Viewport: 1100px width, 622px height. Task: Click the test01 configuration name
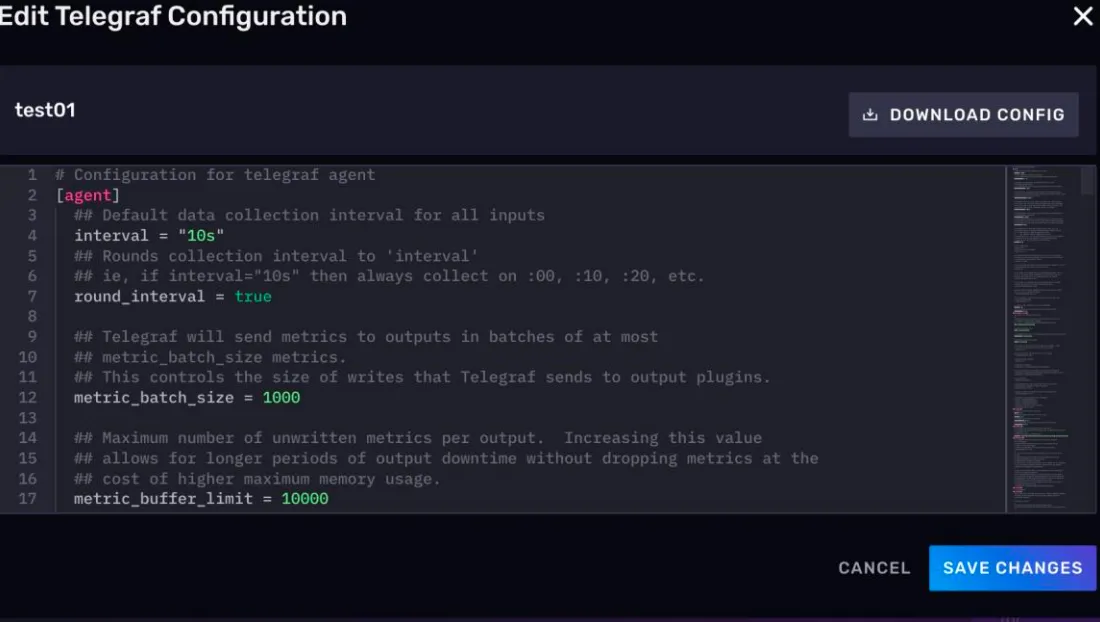point(45,110)
